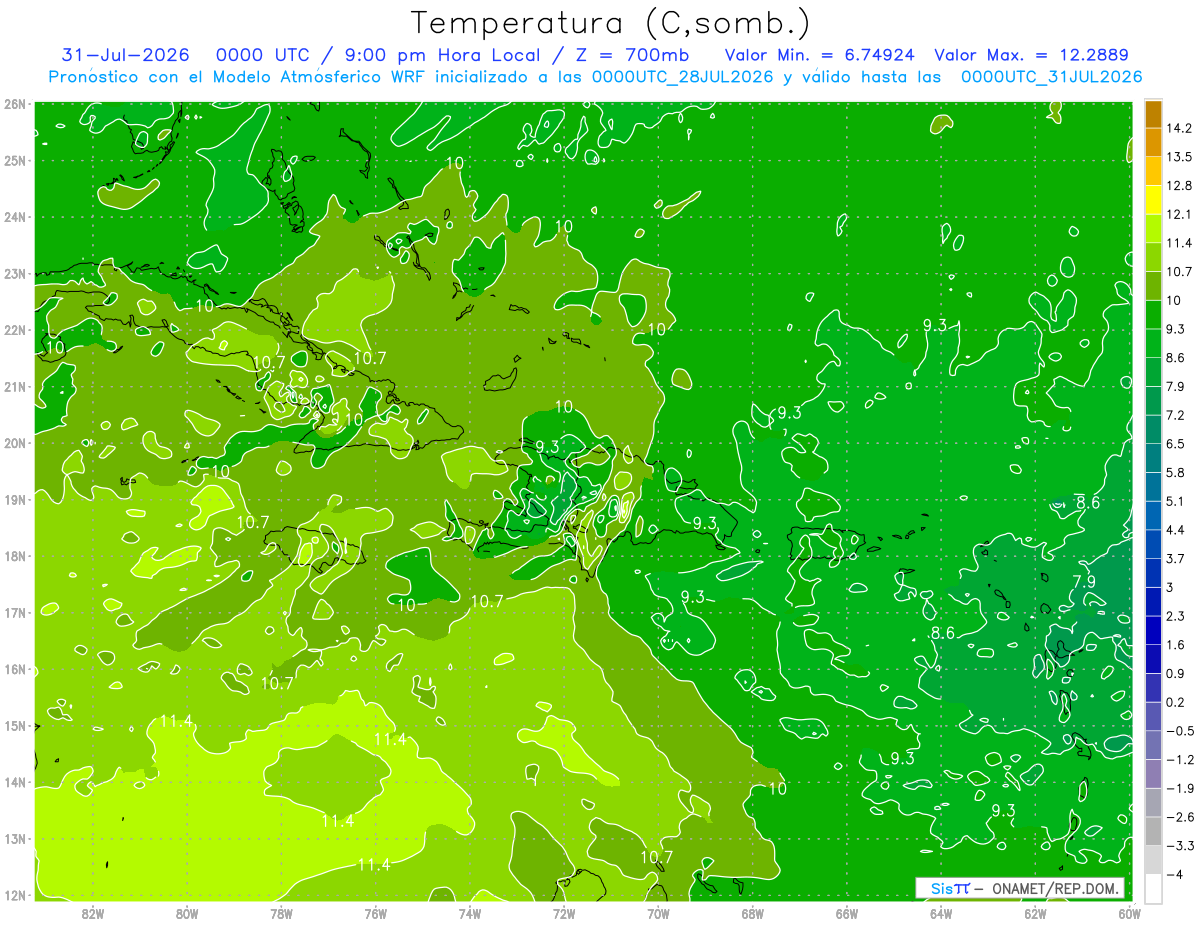Click "Valor Min. = 6.74924"

tap(820, 55)
